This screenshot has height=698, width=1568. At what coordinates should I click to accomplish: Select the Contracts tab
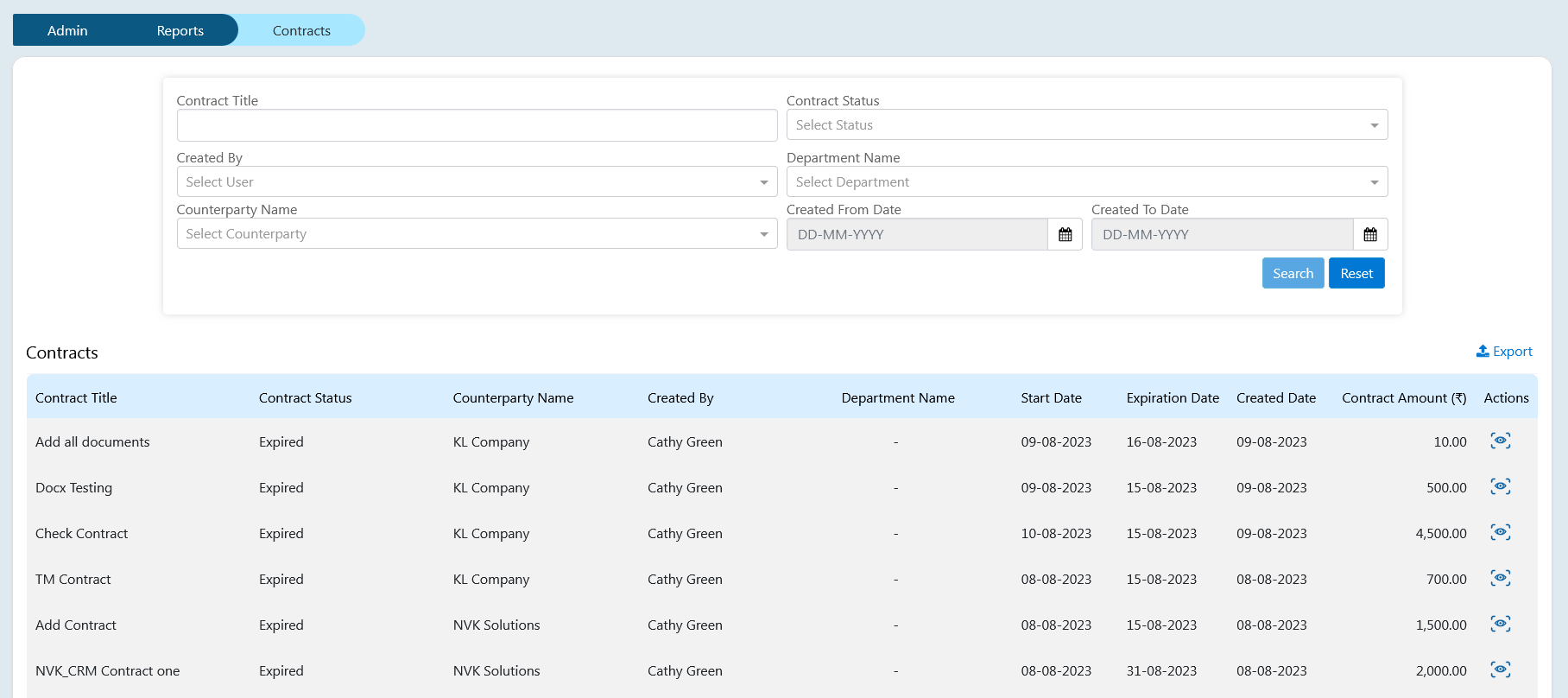point(301,30)
